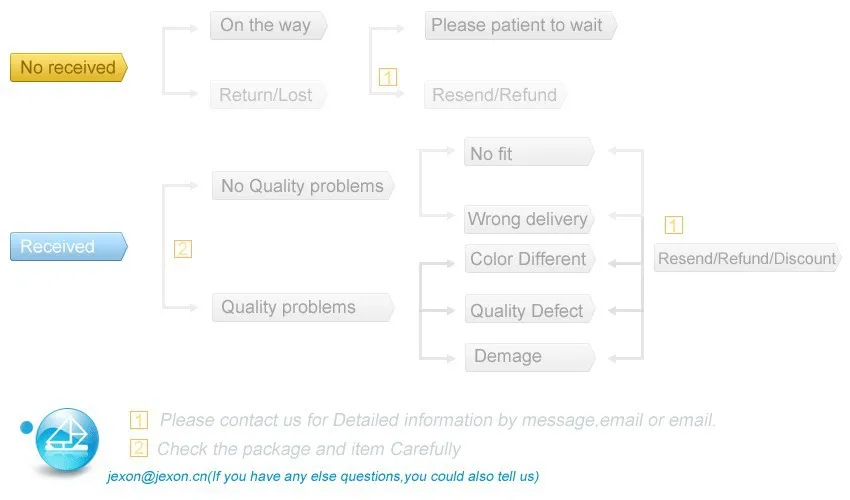
Task: Click Please patient to wait box
Action: click(518, 26)
